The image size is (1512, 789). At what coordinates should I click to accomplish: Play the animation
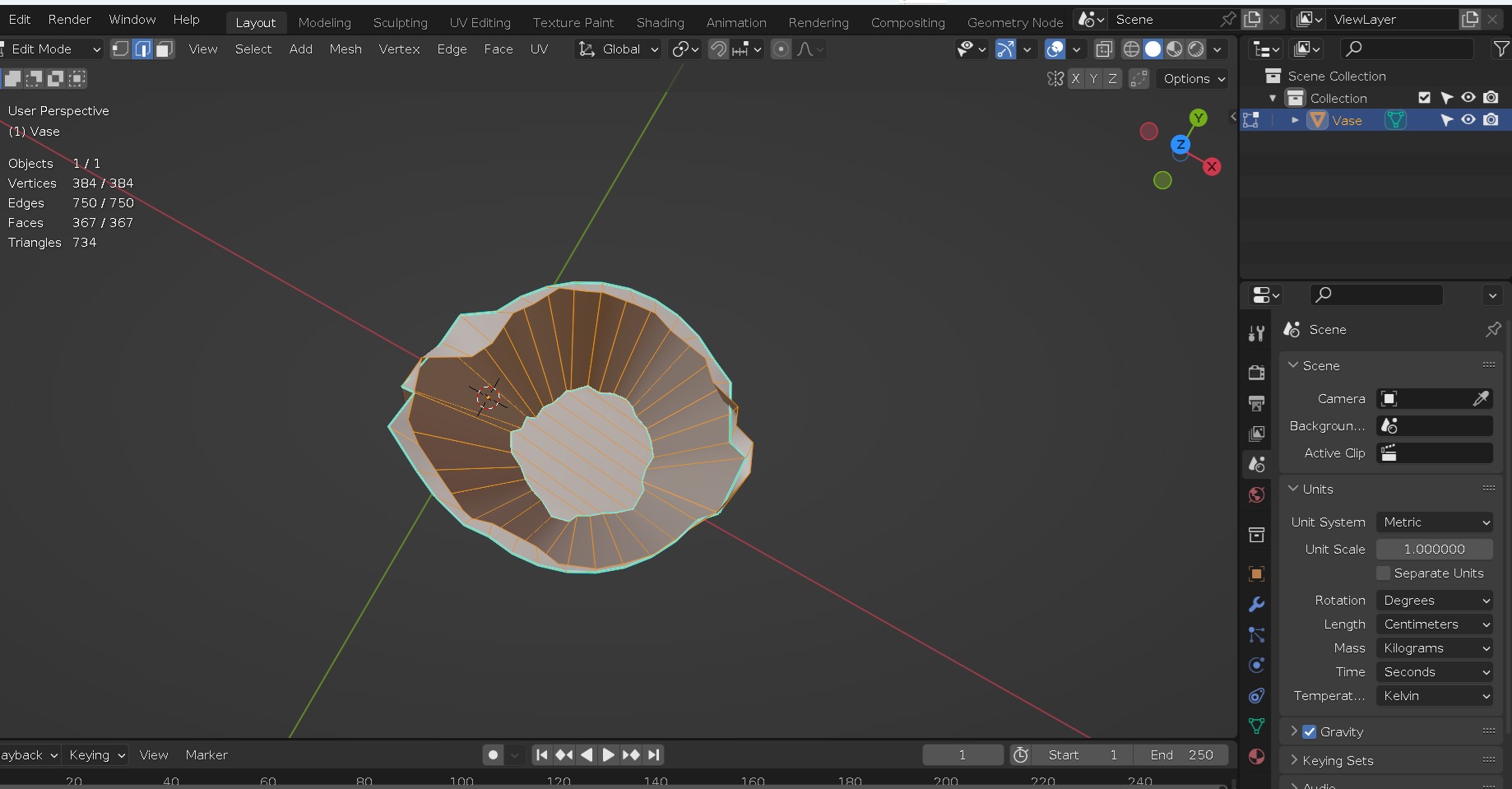(x=608, y=754)
